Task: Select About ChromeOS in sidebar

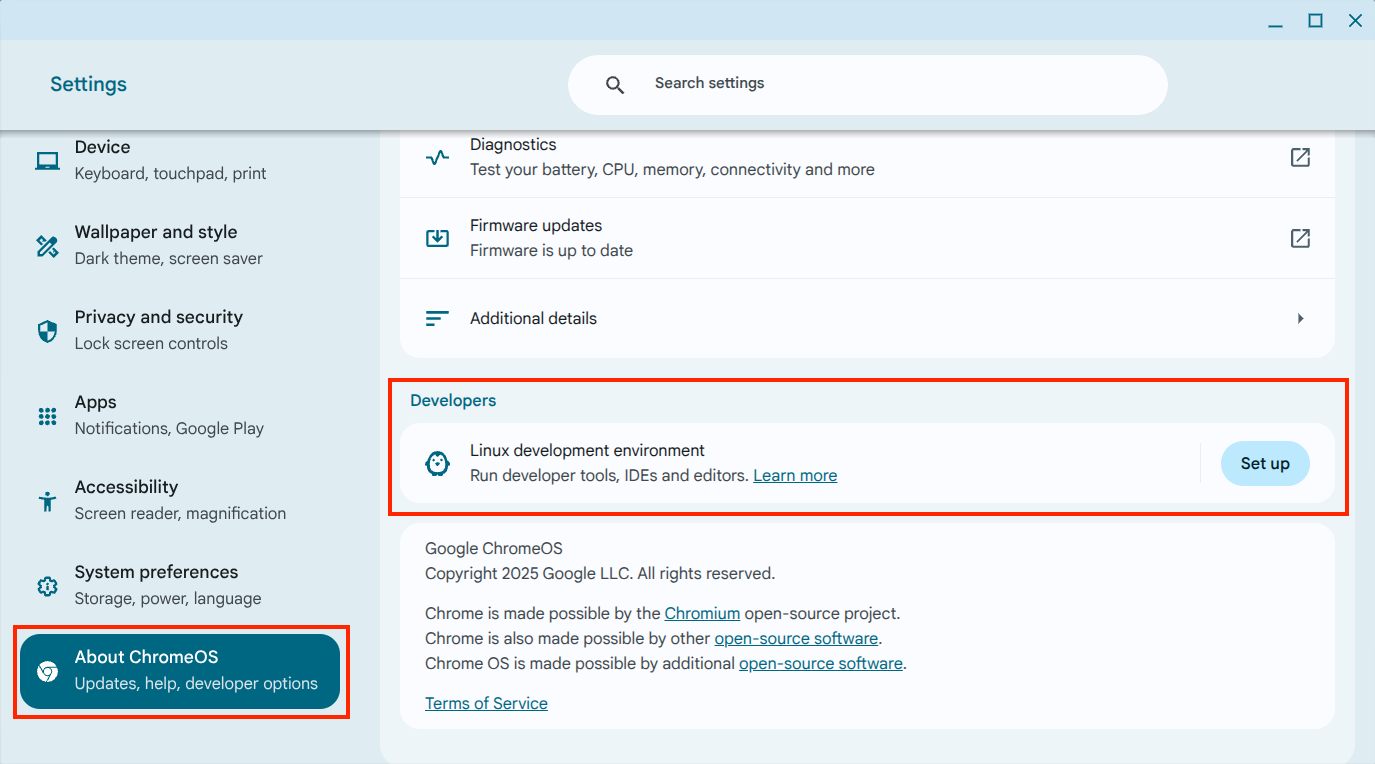Action: (x=180, y=671)
